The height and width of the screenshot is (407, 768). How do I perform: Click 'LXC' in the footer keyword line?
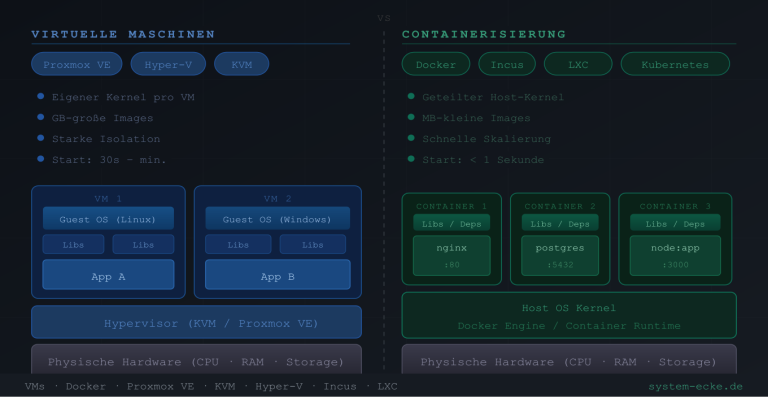click(387, 386)
